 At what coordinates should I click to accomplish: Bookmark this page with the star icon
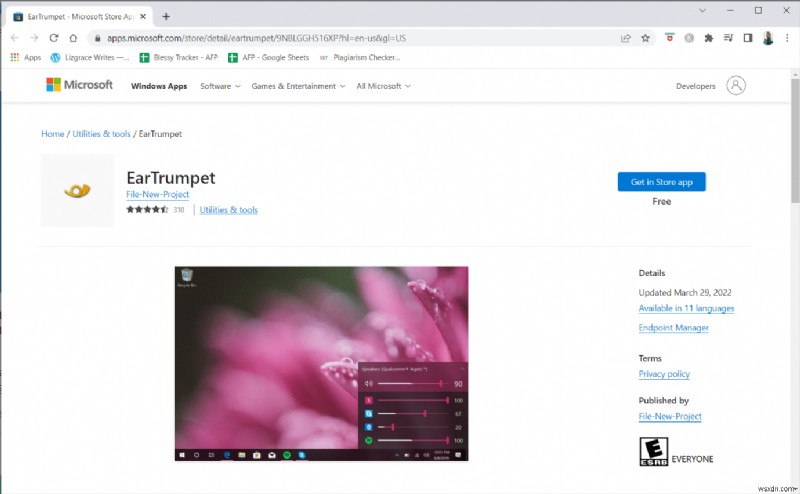(645, 38)
